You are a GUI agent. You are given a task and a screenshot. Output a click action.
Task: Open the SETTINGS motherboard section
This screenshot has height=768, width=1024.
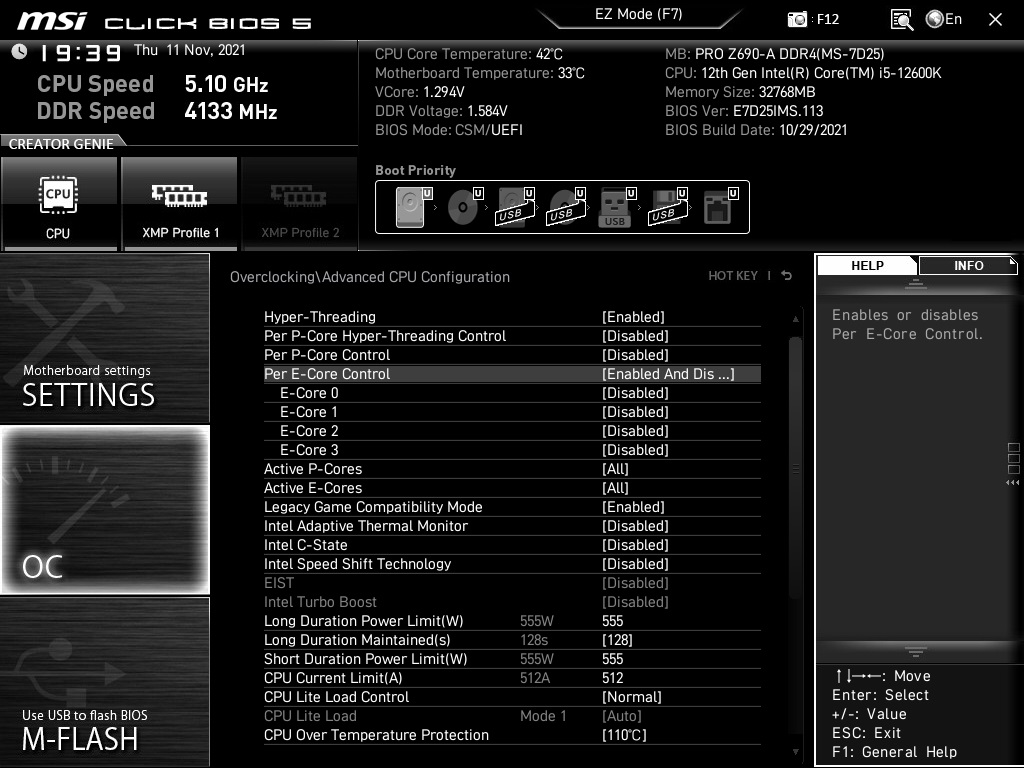tap(104, 338)
